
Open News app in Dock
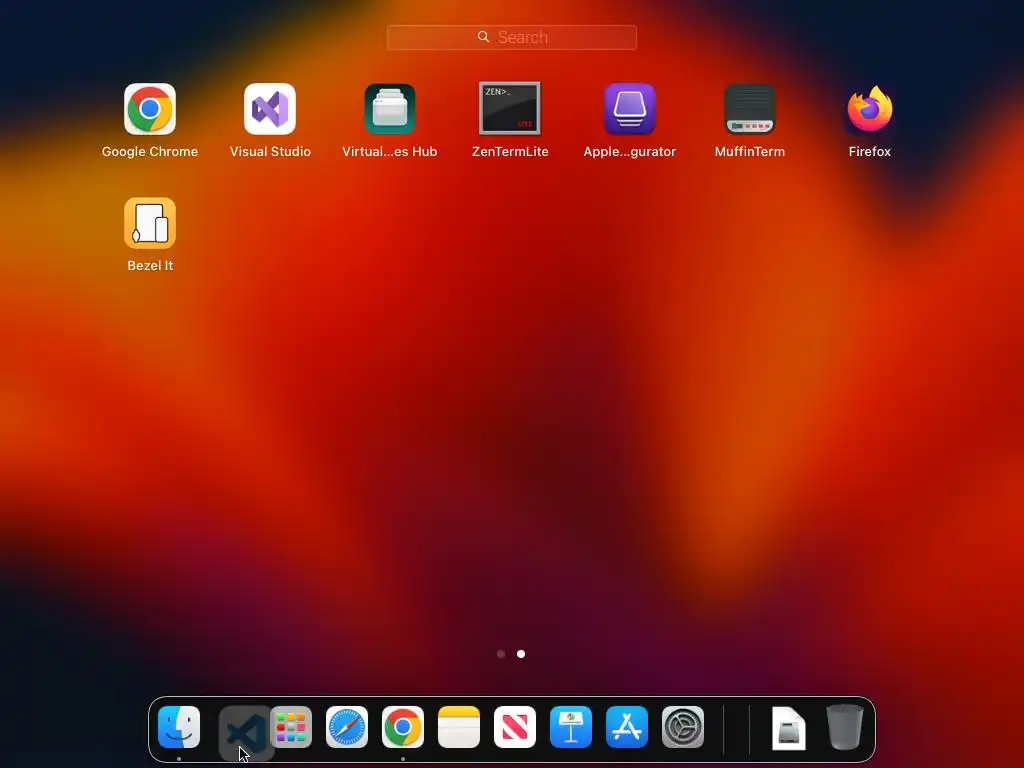(515, 727)
